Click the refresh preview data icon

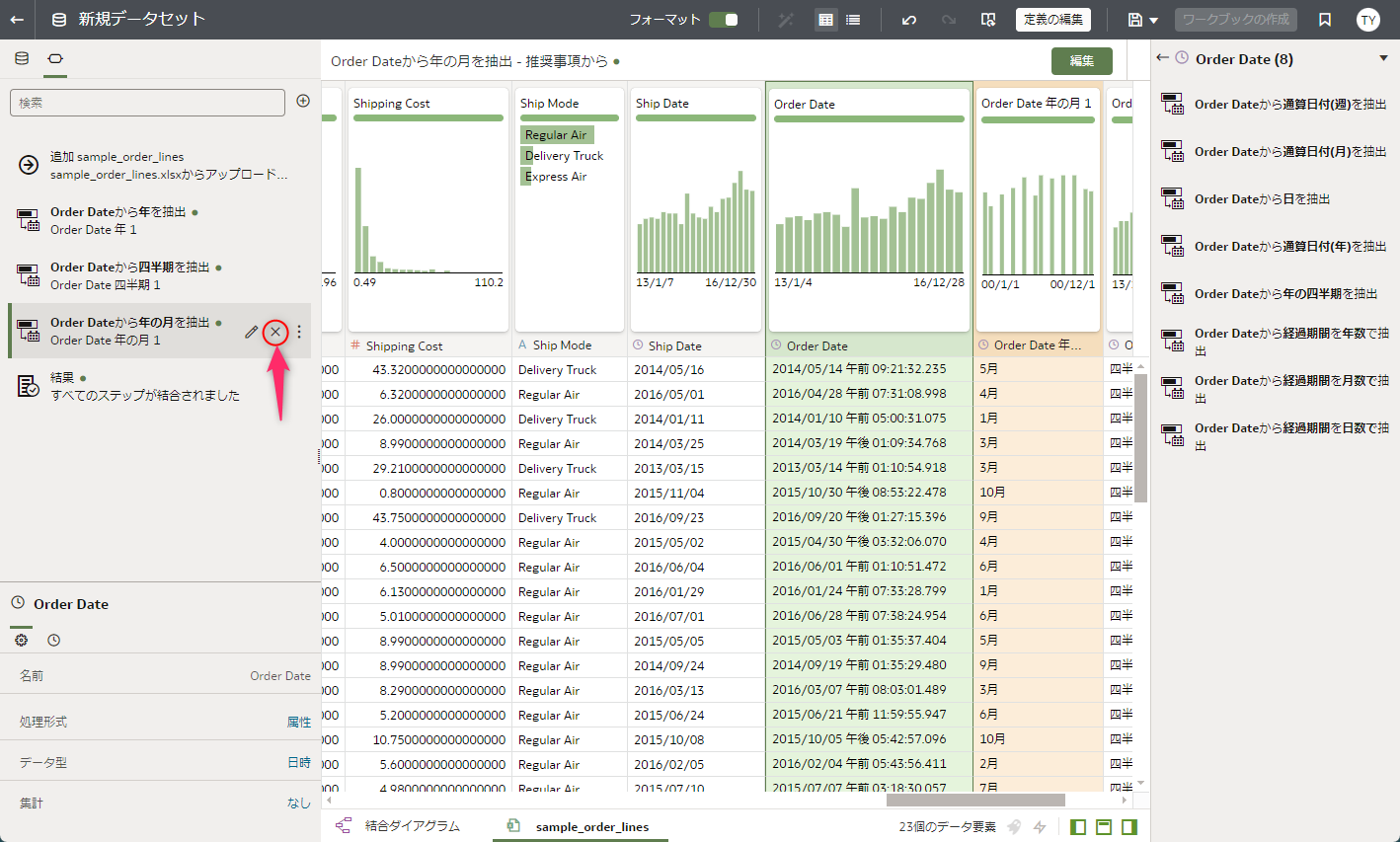click(x=988, y=20)
